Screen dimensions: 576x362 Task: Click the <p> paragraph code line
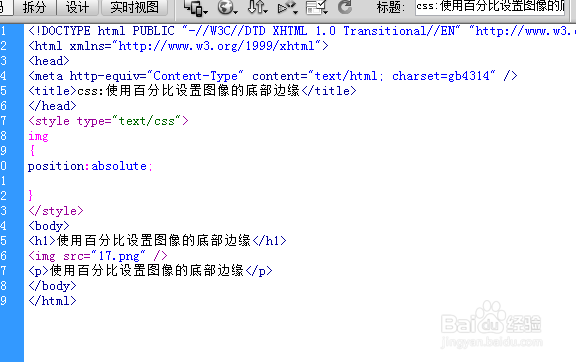click(x=150, y=271)
